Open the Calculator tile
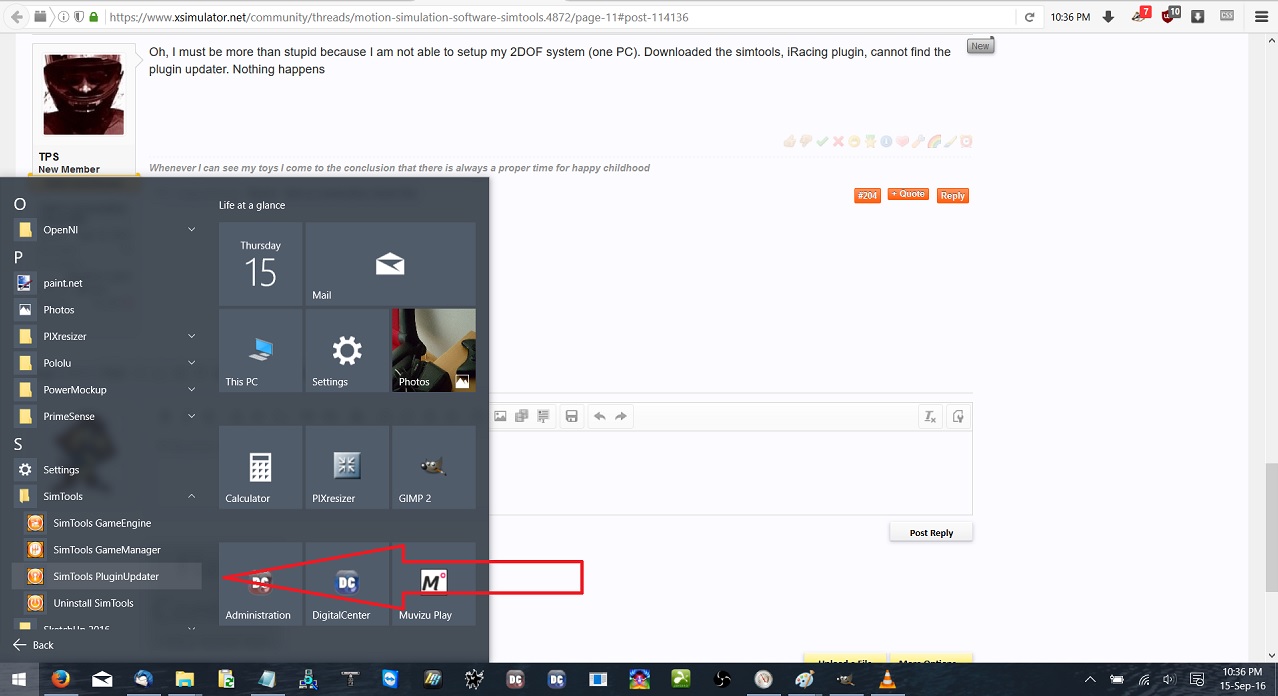The image size is (1278, 696). pos(260,467)
